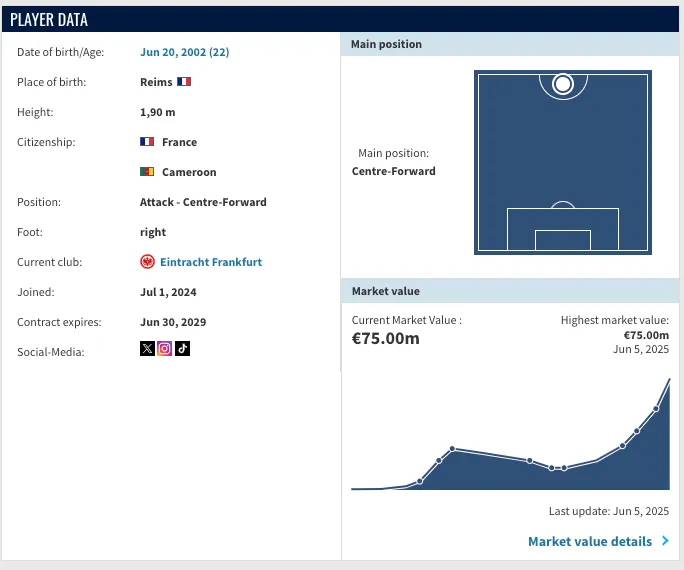Open the X (Twitter) social media icon

click(x=147, y=349)
